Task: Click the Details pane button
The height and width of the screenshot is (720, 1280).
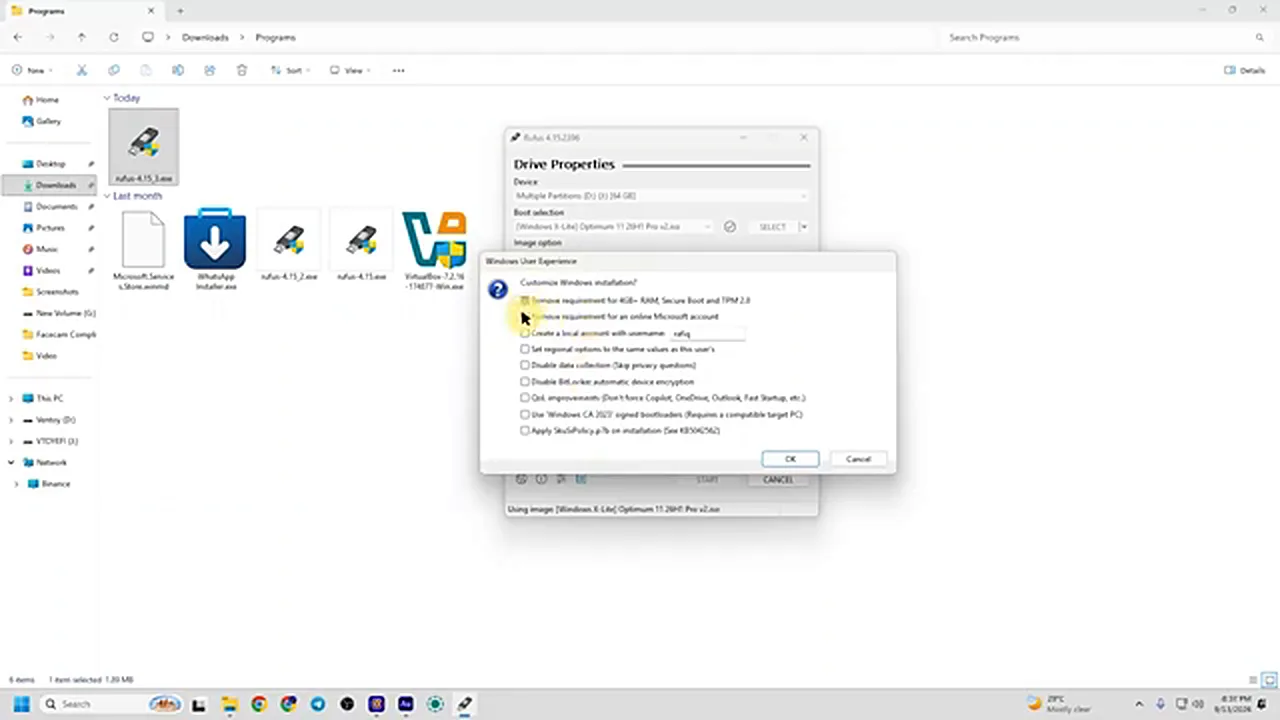Action: click(1245, 71)
